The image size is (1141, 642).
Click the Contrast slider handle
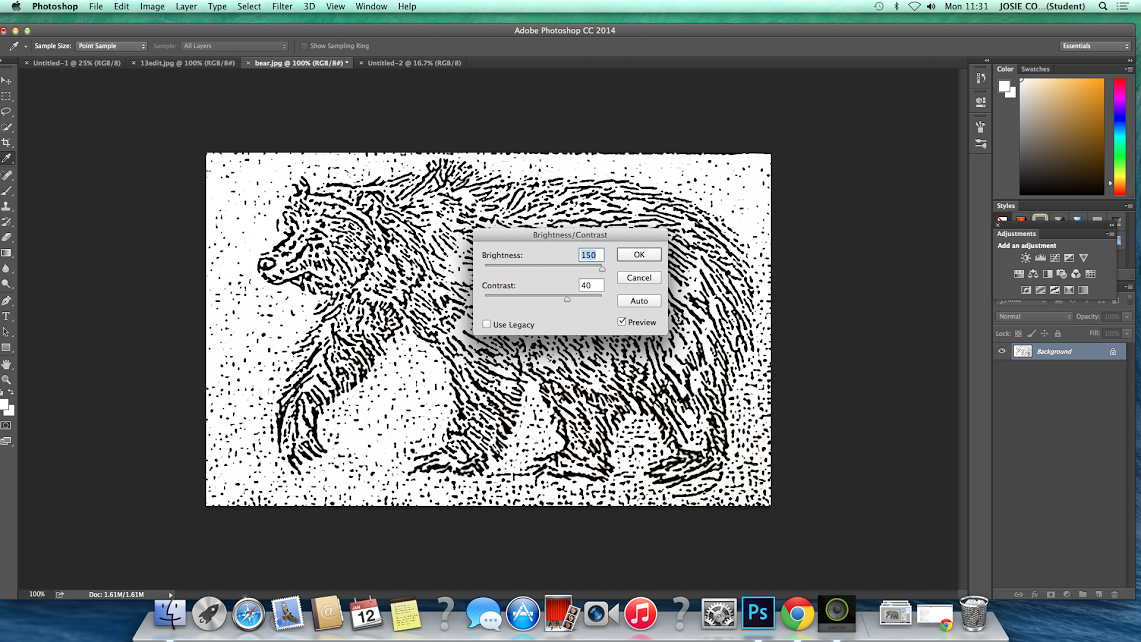pyautogui.click(x=567, y=299)
